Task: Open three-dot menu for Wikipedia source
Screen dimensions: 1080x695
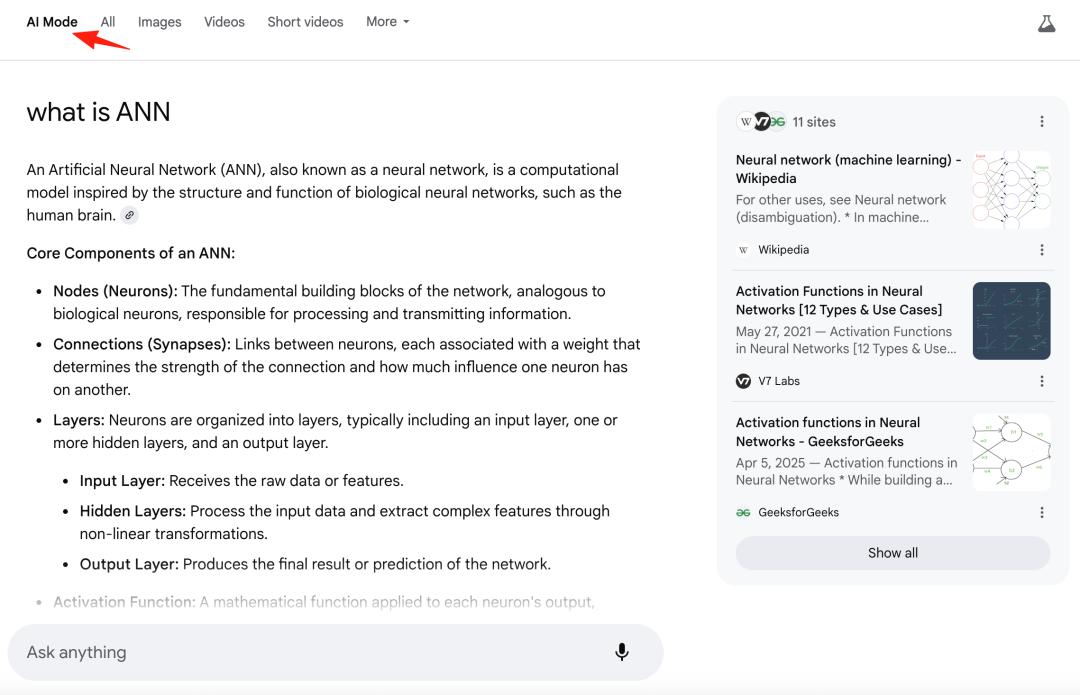Action: click(1041, 250)
